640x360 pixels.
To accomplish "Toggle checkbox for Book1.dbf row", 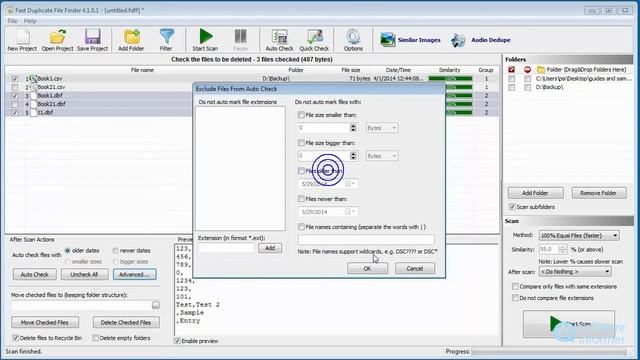I will tap(15, 96).
